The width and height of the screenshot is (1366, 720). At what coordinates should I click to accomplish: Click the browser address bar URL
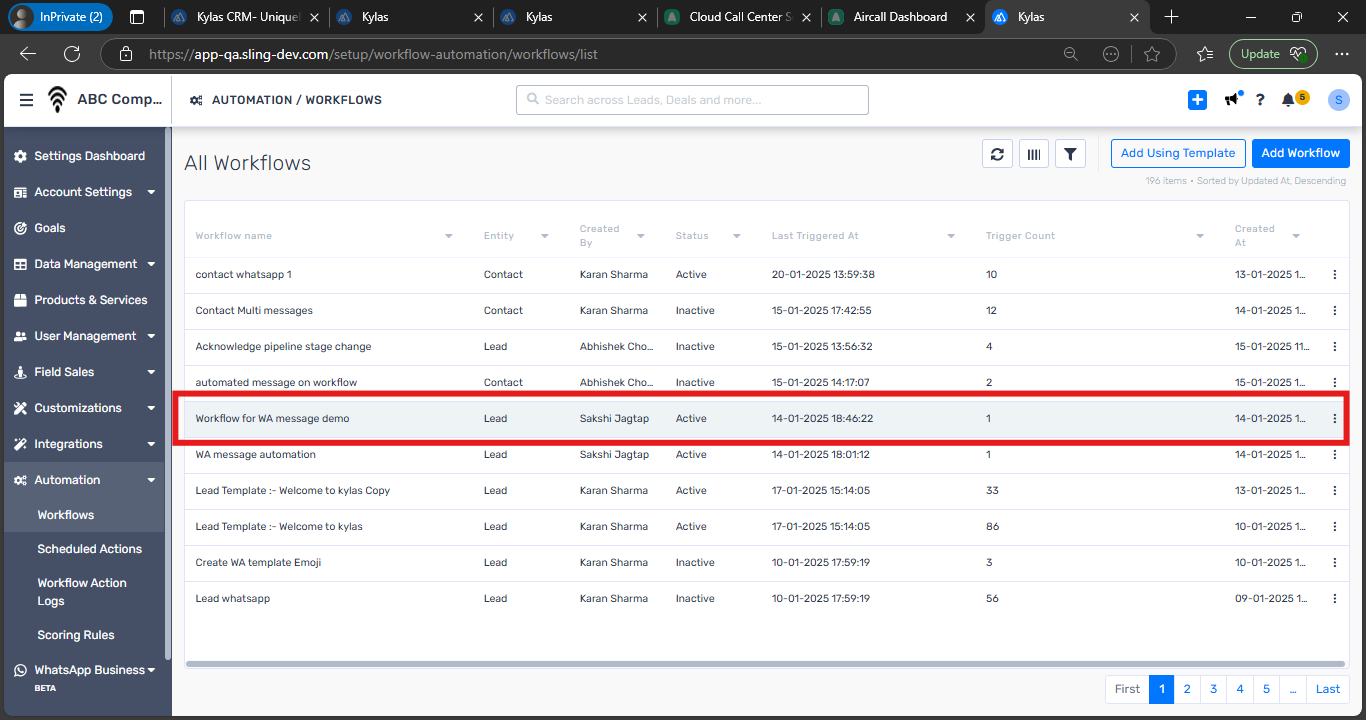pyautogui.click(x=373, y=54)
